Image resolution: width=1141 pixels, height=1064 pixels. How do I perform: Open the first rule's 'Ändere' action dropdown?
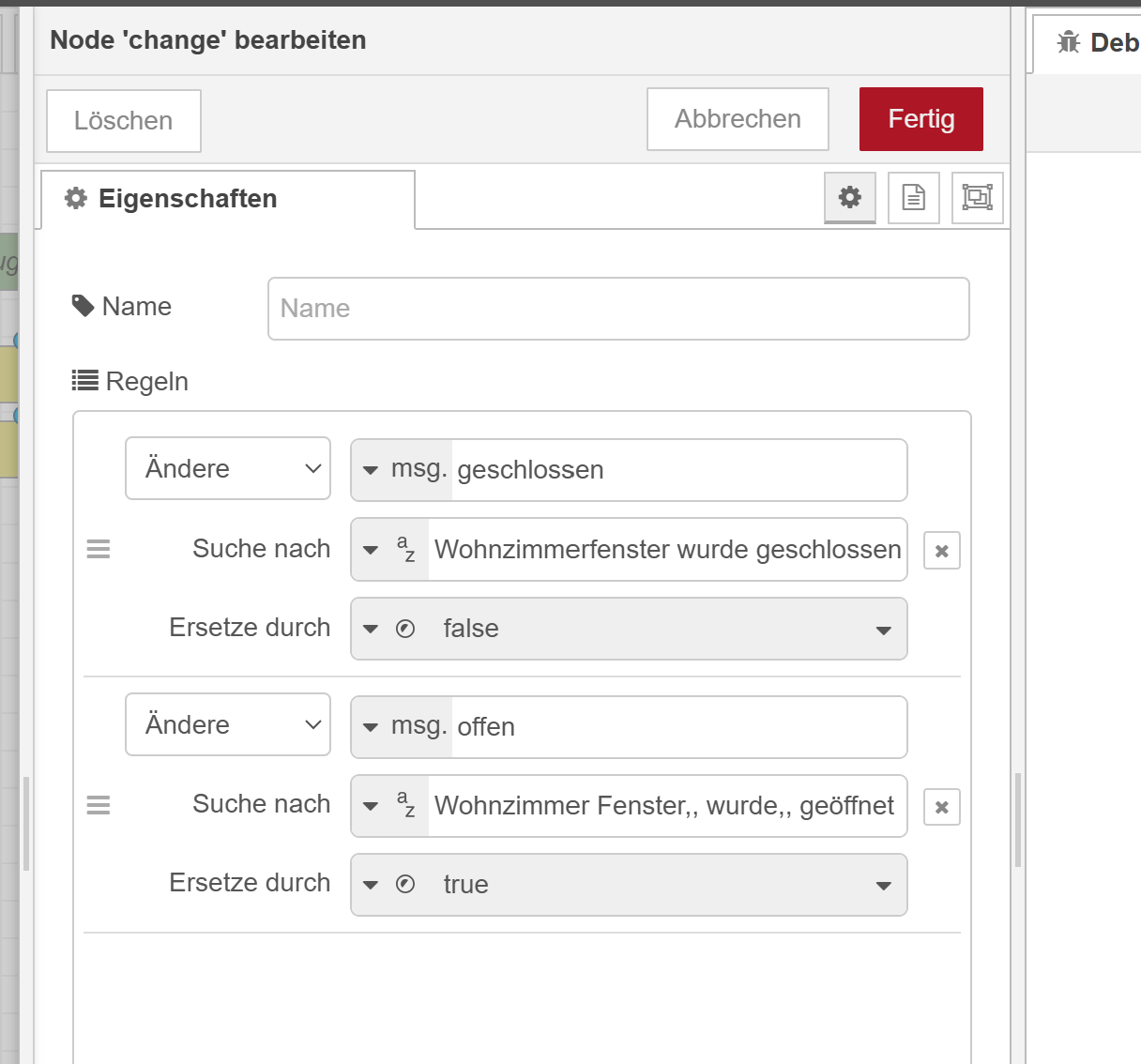coord(228,468)
